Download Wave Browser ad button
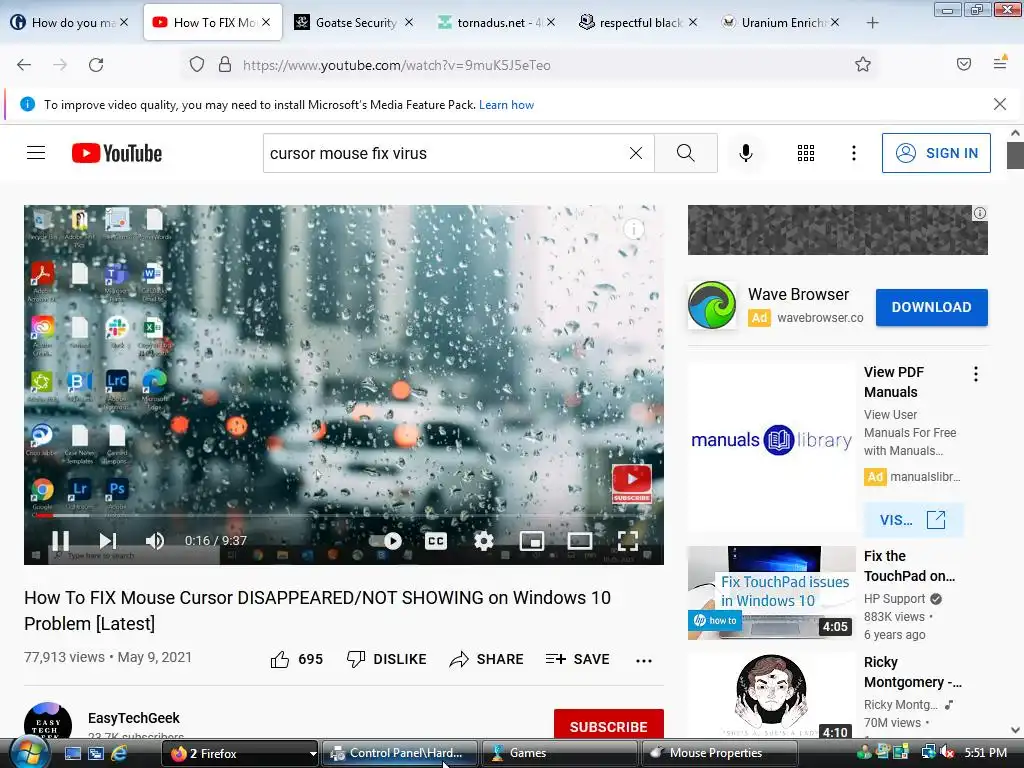 (x=931, y=307)
